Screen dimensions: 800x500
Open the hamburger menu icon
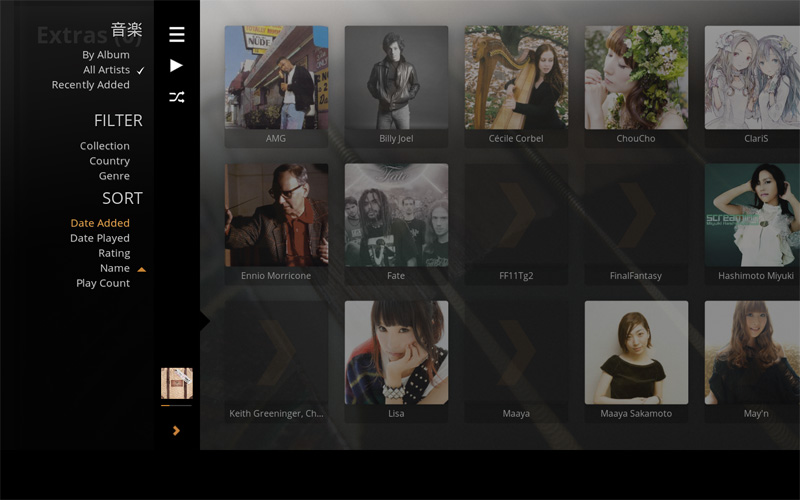[177, 35]
